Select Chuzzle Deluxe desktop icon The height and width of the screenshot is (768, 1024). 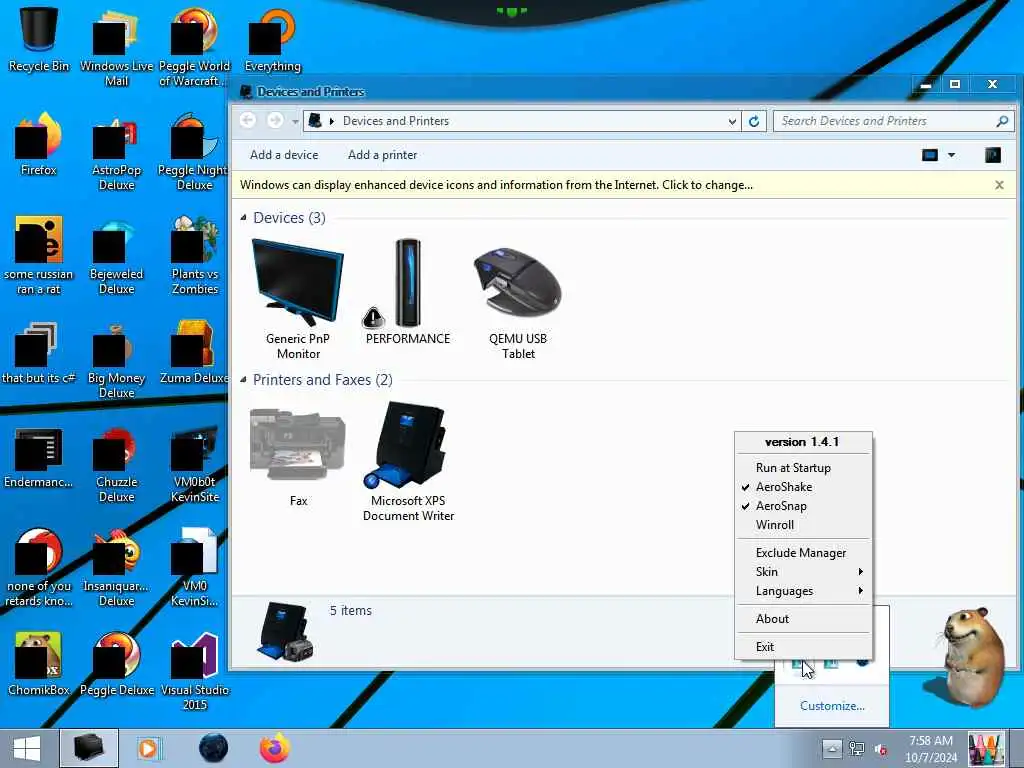pyautogui.click(x=116, y=464)
